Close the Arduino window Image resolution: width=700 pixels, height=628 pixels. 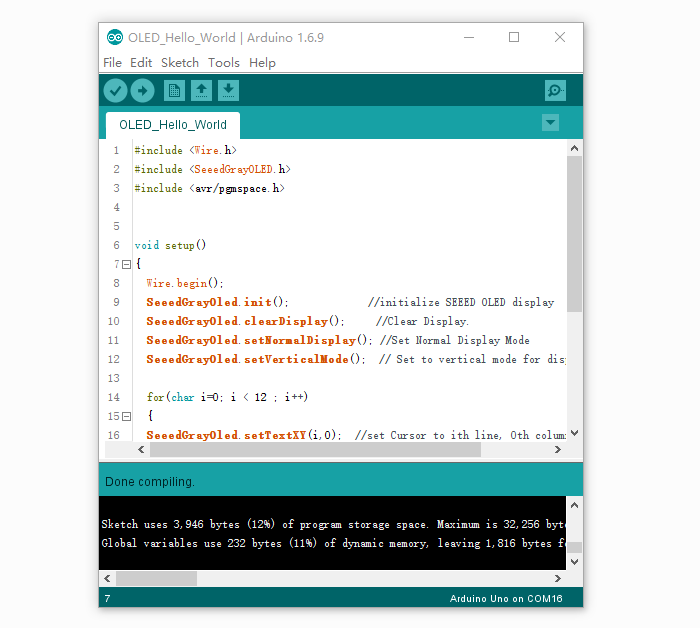[560, 37]
